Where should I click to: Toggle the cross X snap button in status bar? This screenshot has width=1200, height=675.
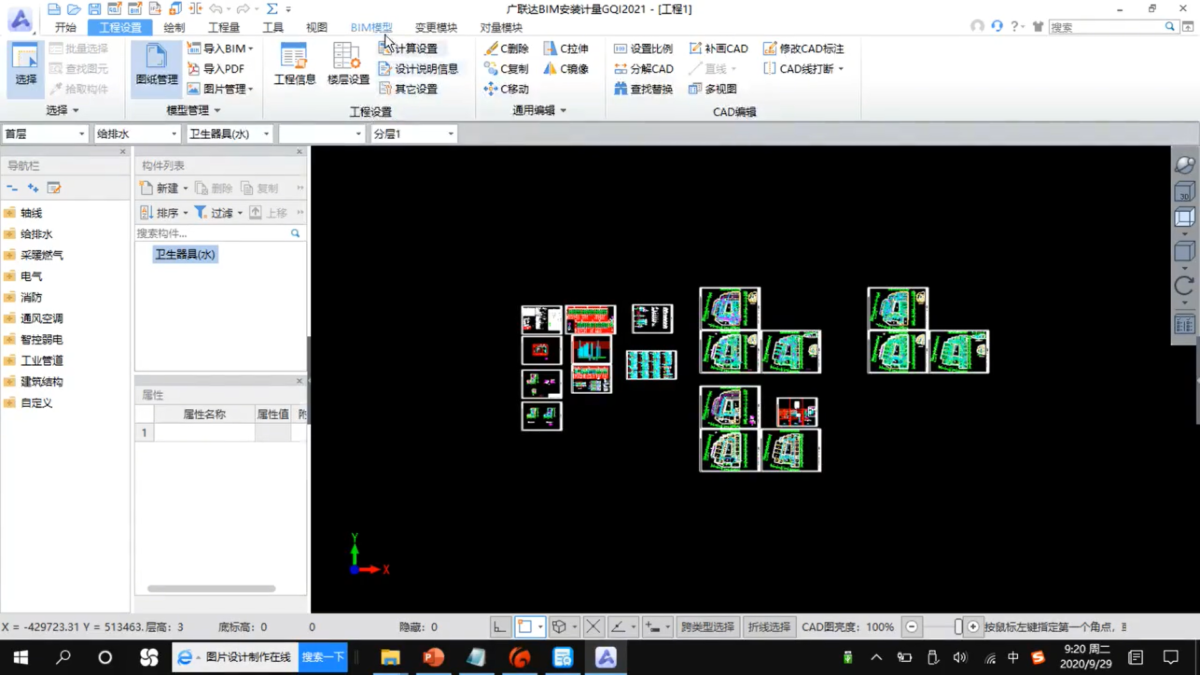click(x=593, y=627)
